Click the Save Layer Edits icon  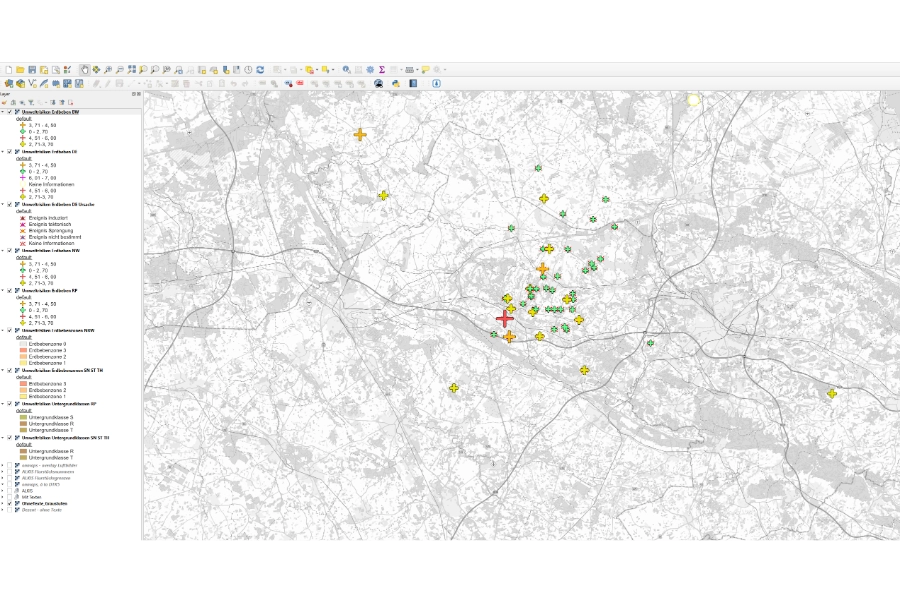119,83
